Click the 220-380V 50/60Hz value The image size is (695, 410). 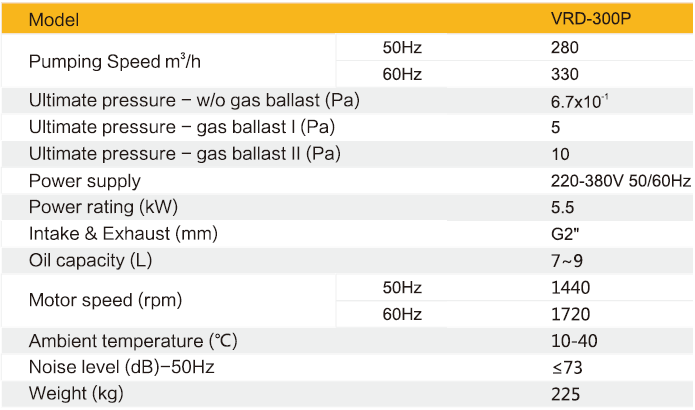tap(620, 181)
